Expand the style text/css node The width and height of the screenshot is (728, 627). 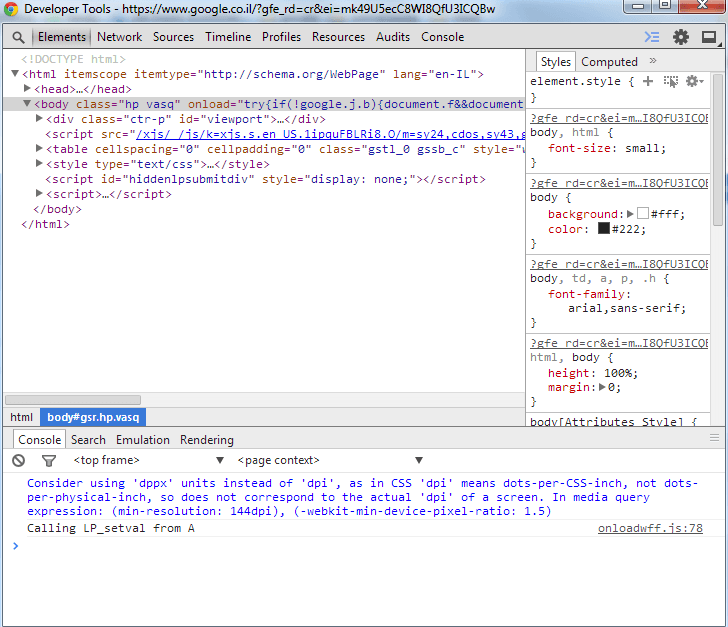pyautogui.click(x=39, y=163)
